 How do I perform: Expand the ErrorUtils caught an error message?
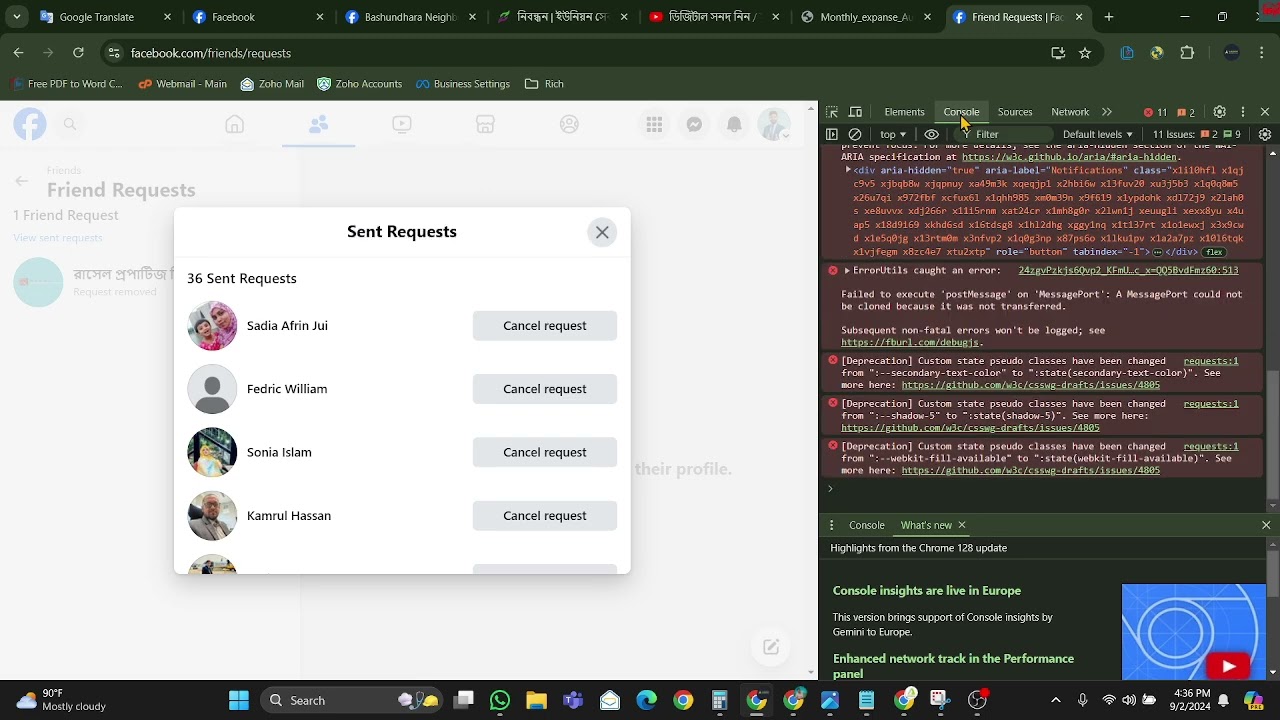[847, 270]
